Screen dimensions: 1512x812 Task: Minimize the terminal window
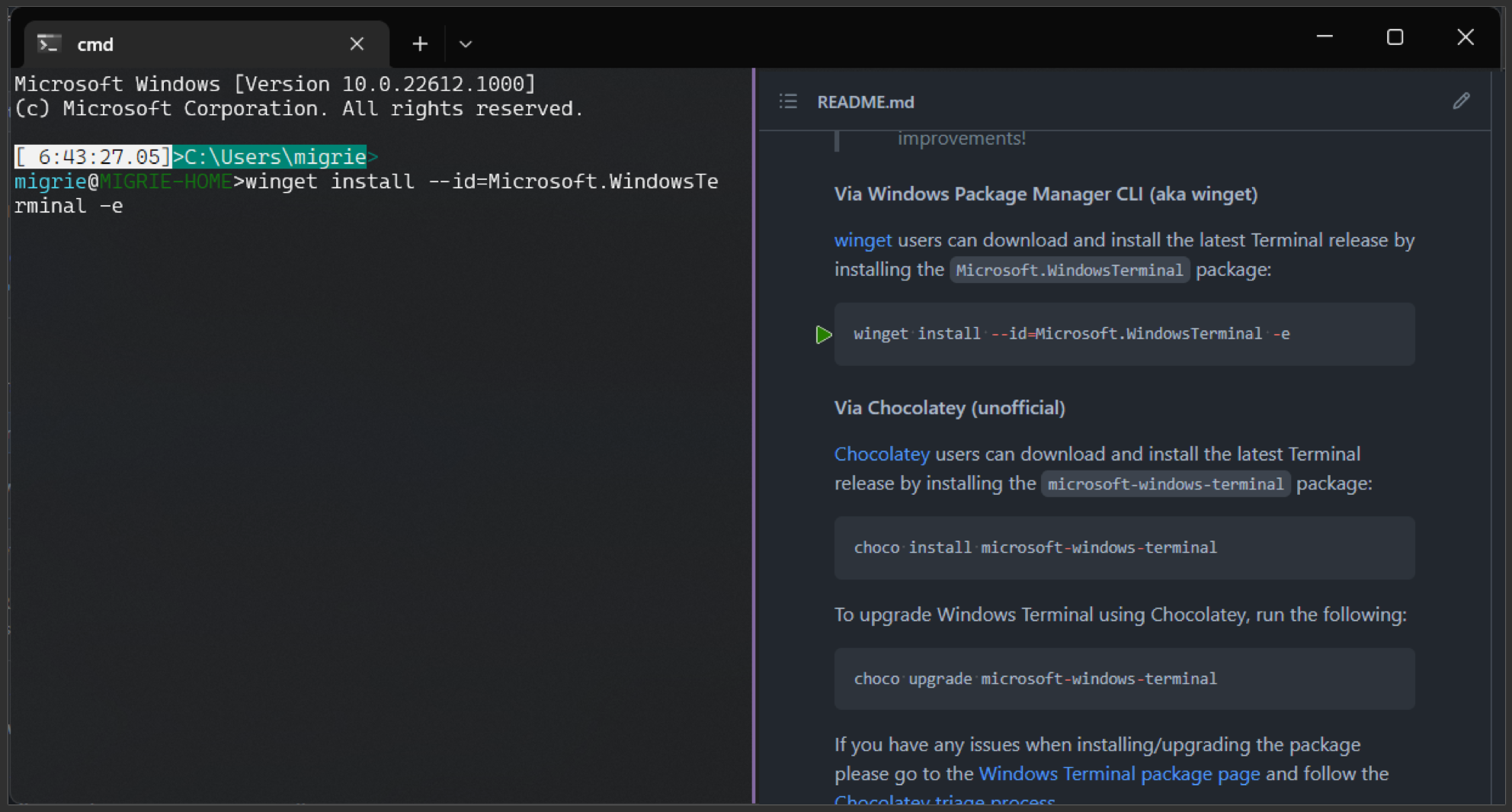coord(1325,37)
